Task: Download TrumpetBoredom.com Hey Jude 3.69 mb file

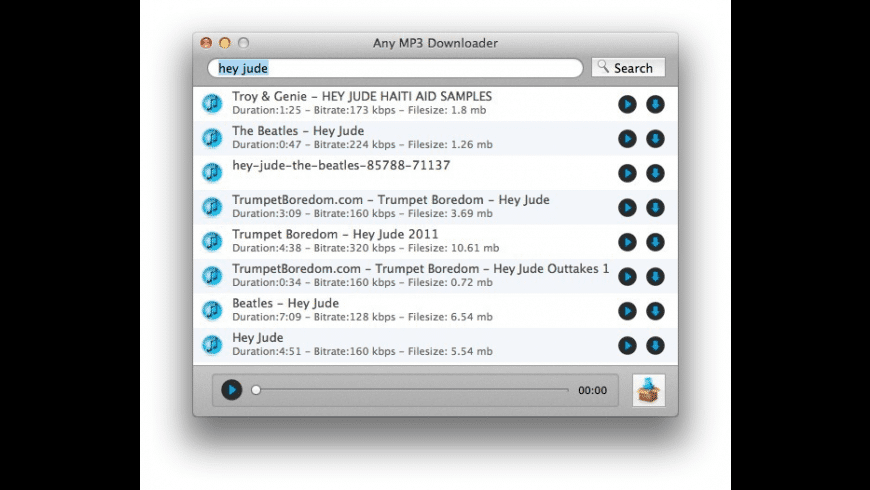Action: 655,208
